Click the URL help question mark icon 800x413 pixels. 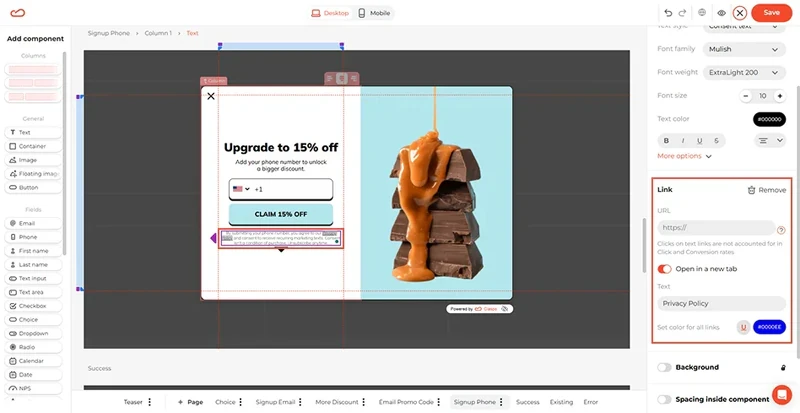(x=781, y=230)
